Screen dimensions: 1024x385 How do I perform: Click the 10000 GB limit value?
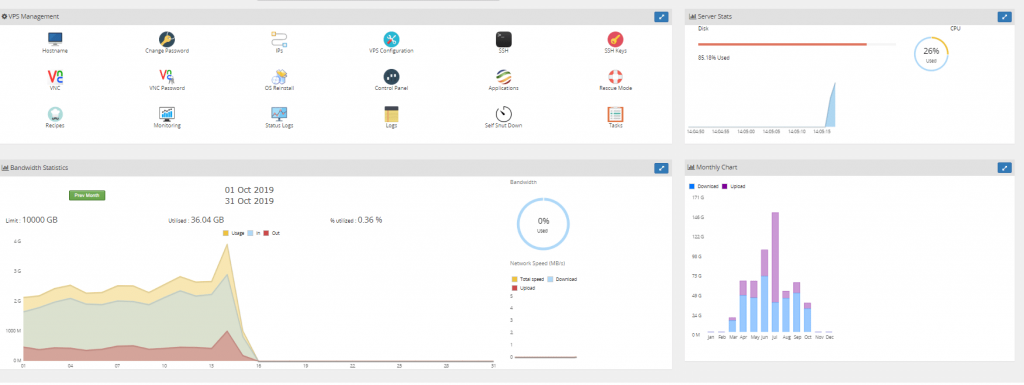coord(40,220)
